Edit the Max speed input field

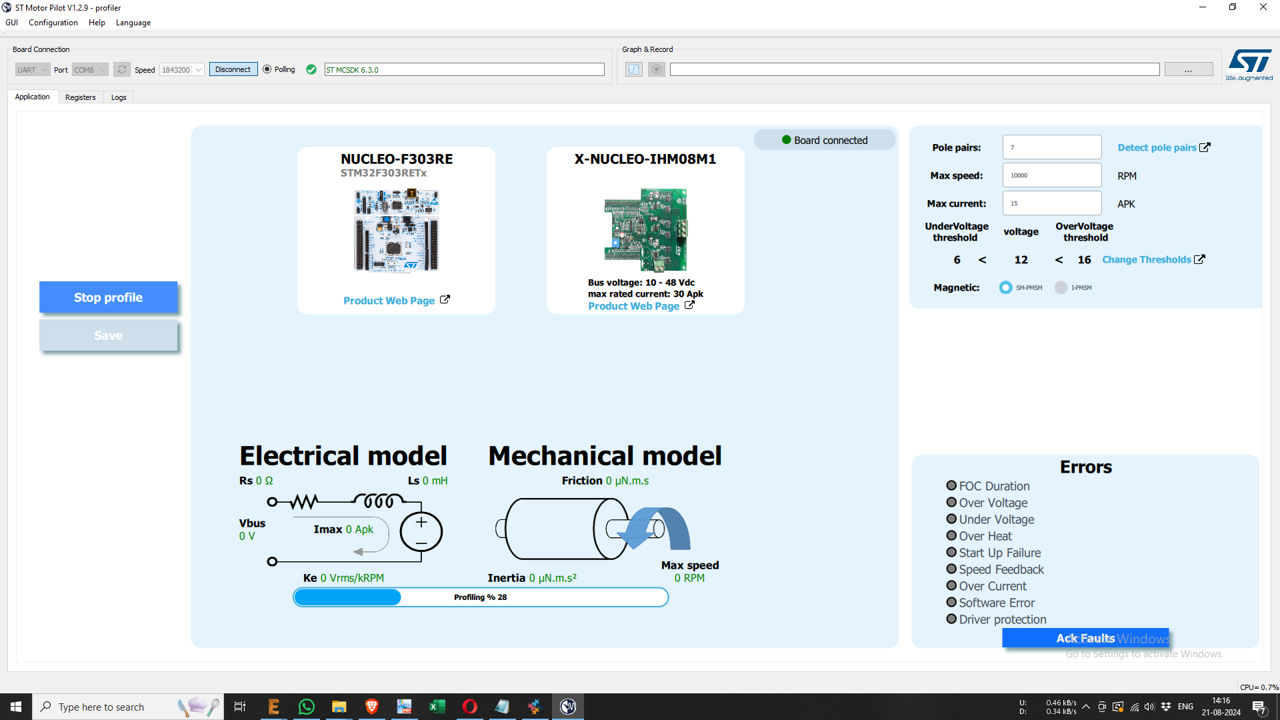tap(1051, 174)
